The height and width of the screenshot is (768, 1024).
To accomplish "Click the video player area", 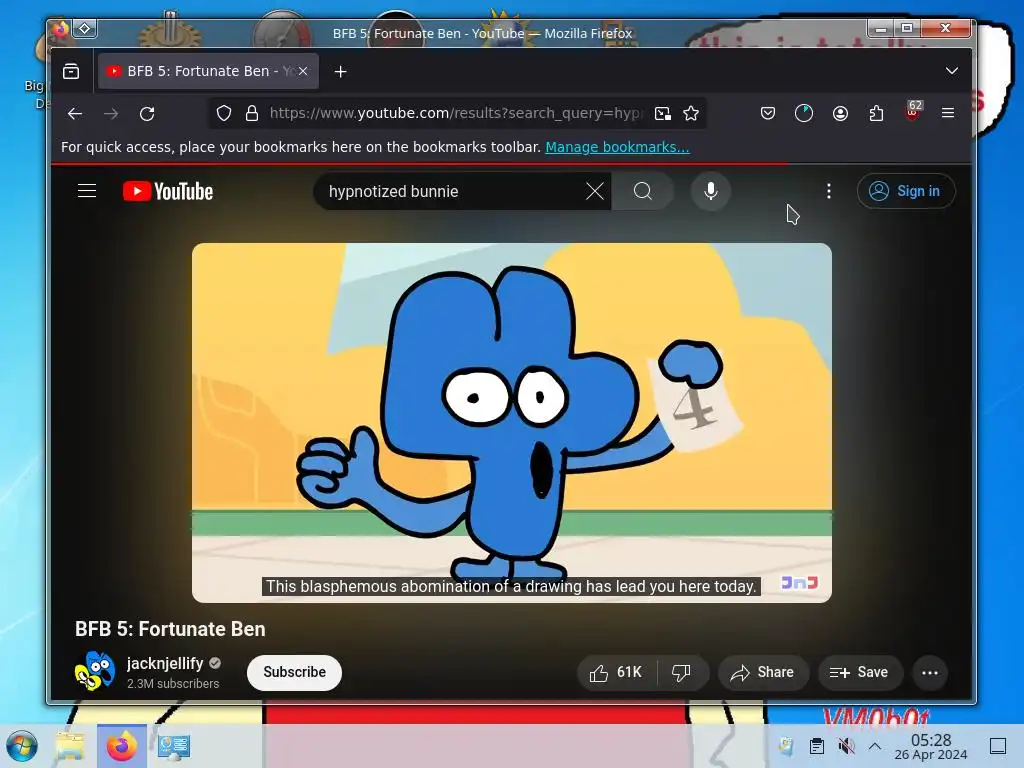I will (x=511, y=423).
